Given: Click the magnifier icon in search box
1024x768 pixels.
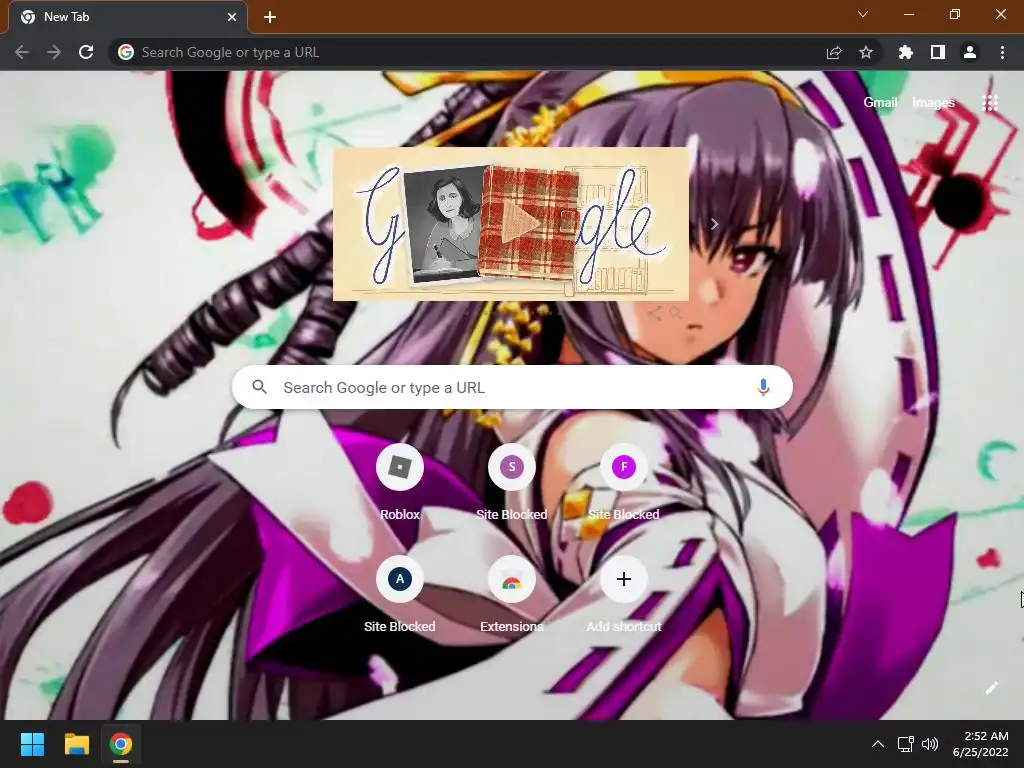Looking at the screenshot, I should coord(259,387).
